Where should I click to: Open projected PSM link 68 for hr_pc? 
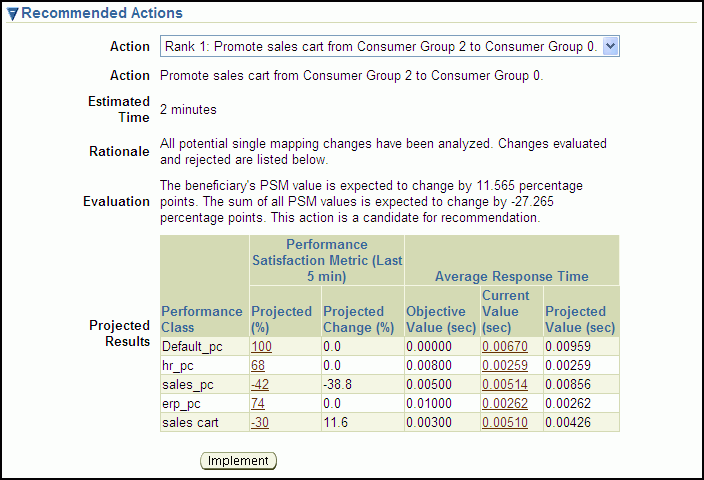point(257,365)
